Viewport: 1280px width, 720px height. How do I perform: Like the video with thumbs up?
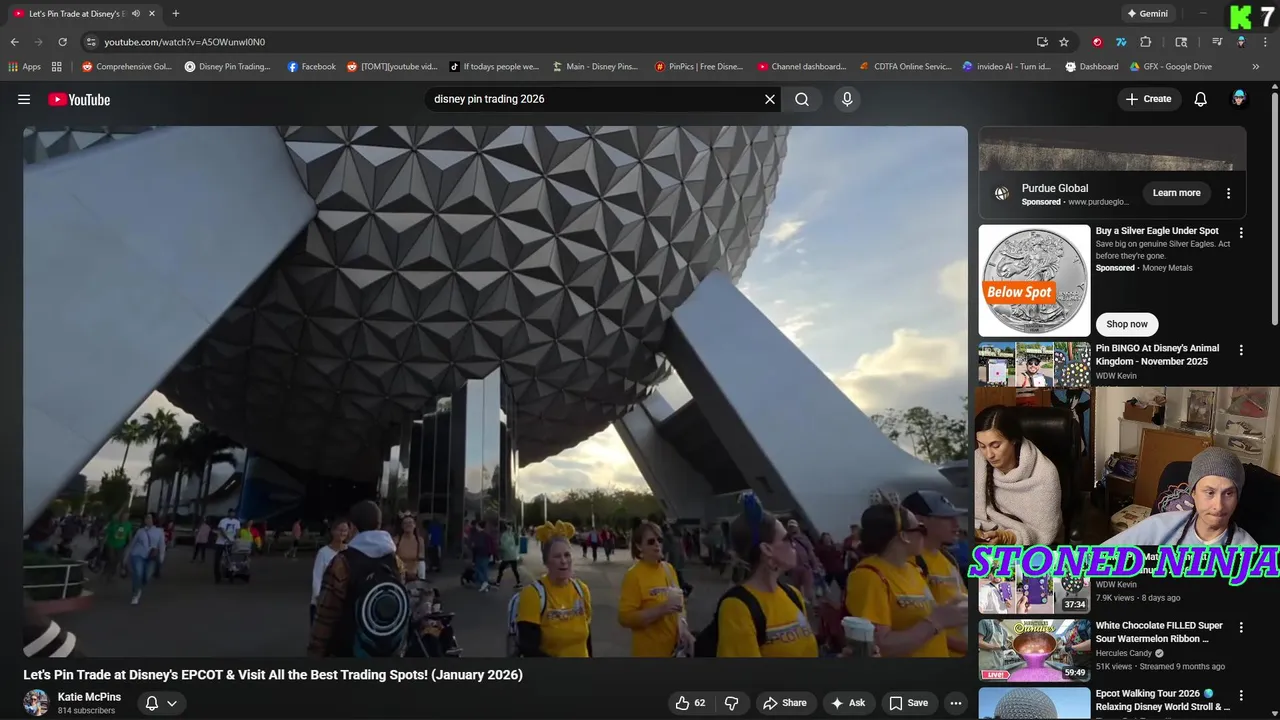tap(691, 703)
